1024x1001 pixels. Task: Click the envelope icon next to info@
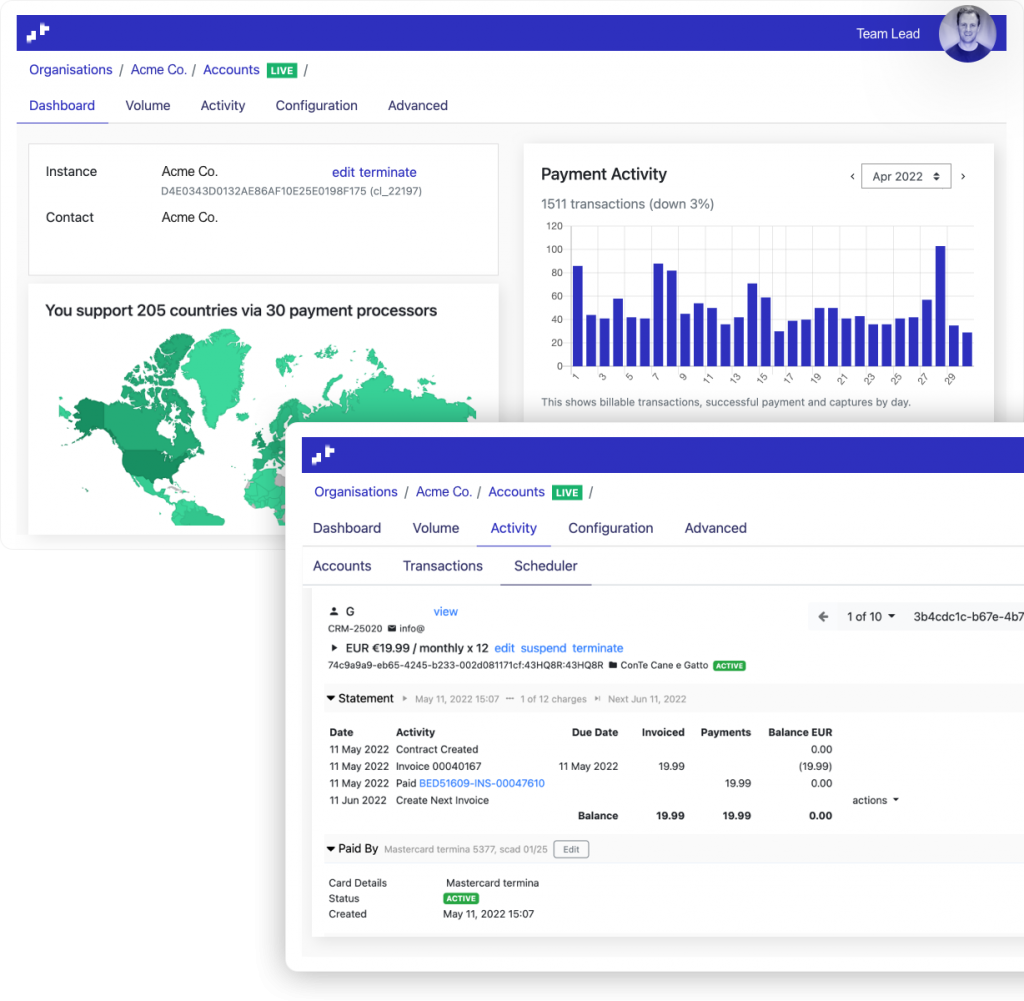[x=392, y=629]
